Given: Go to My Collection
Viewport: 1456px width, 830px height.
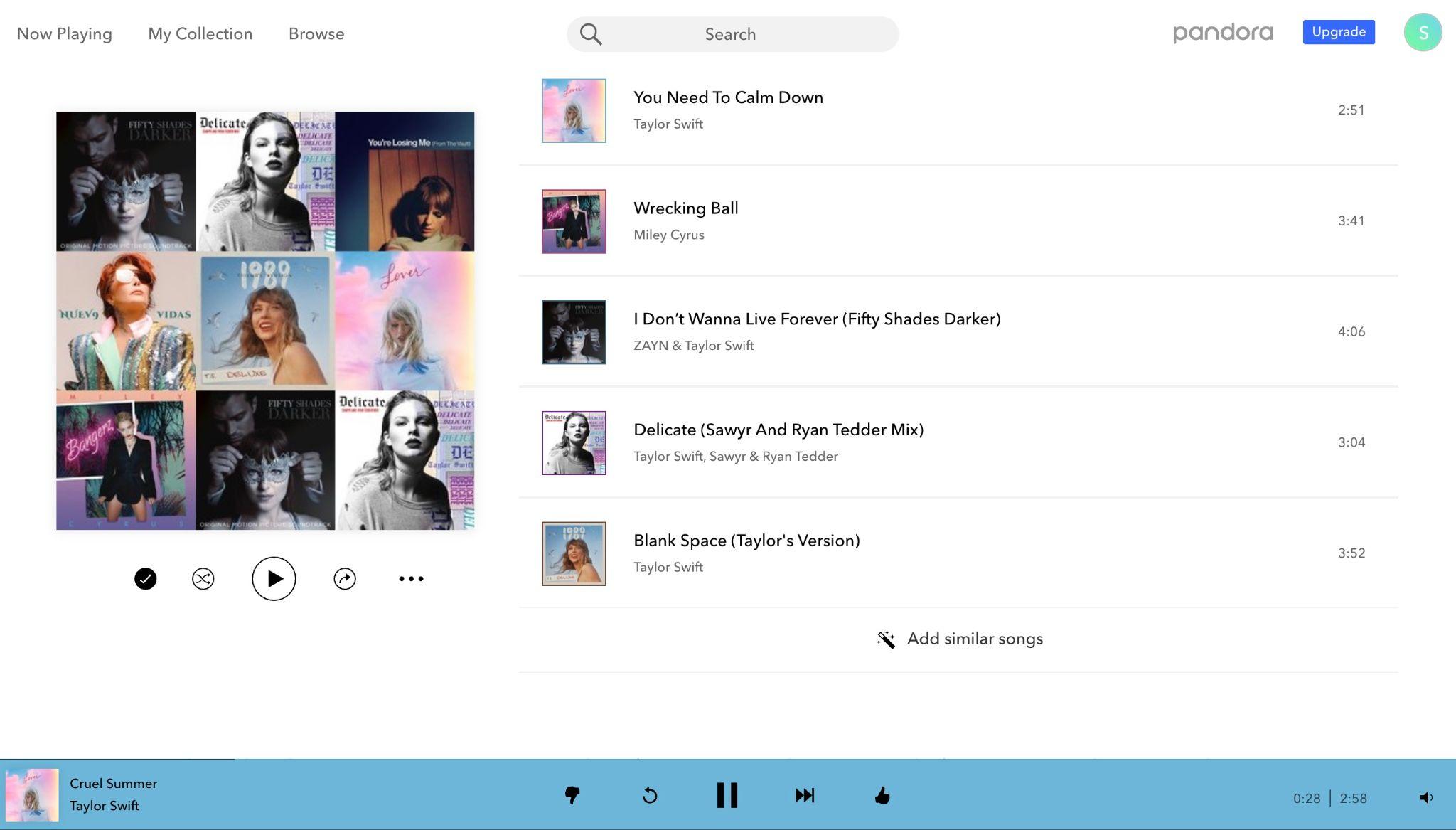Looking at the screenshot, I should point(200,33).
